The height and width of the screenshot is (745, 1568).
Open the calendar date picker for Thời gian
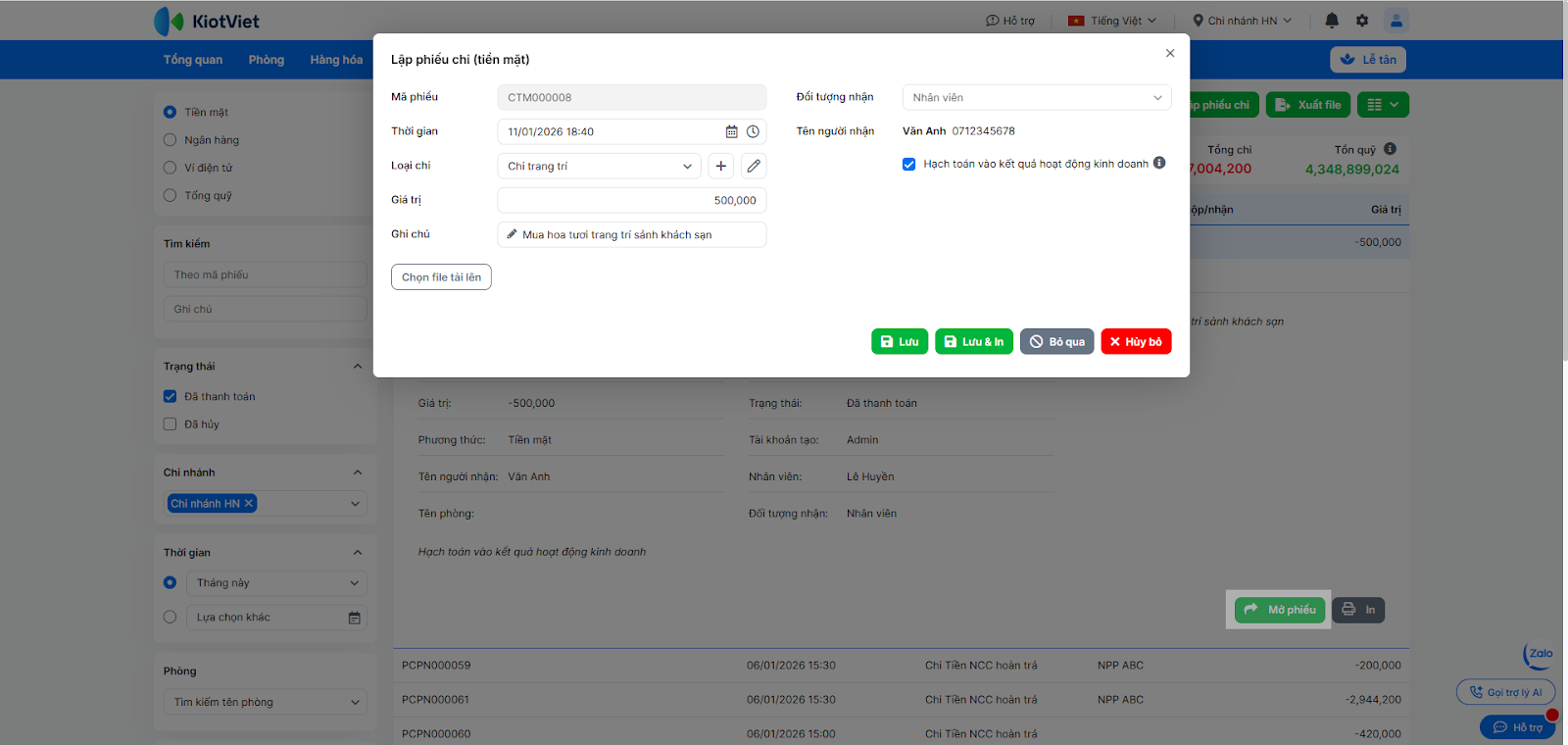coord(731,131)
